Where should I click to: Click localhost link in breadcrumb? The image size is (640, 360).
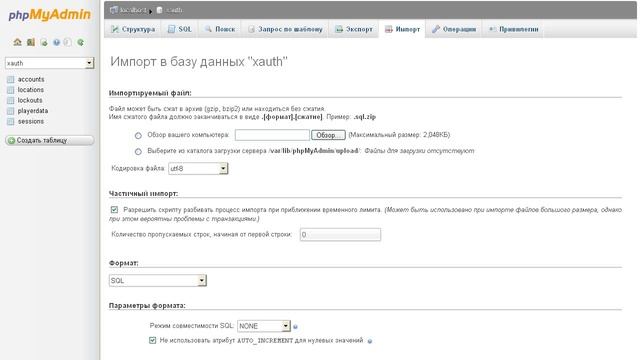(133, 10)
